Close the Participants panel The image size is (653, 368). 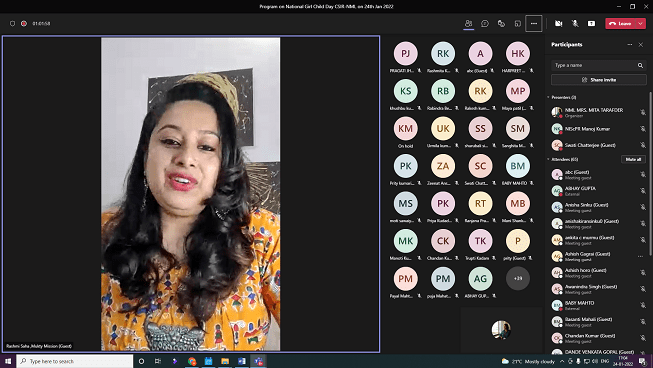[641, 45]
